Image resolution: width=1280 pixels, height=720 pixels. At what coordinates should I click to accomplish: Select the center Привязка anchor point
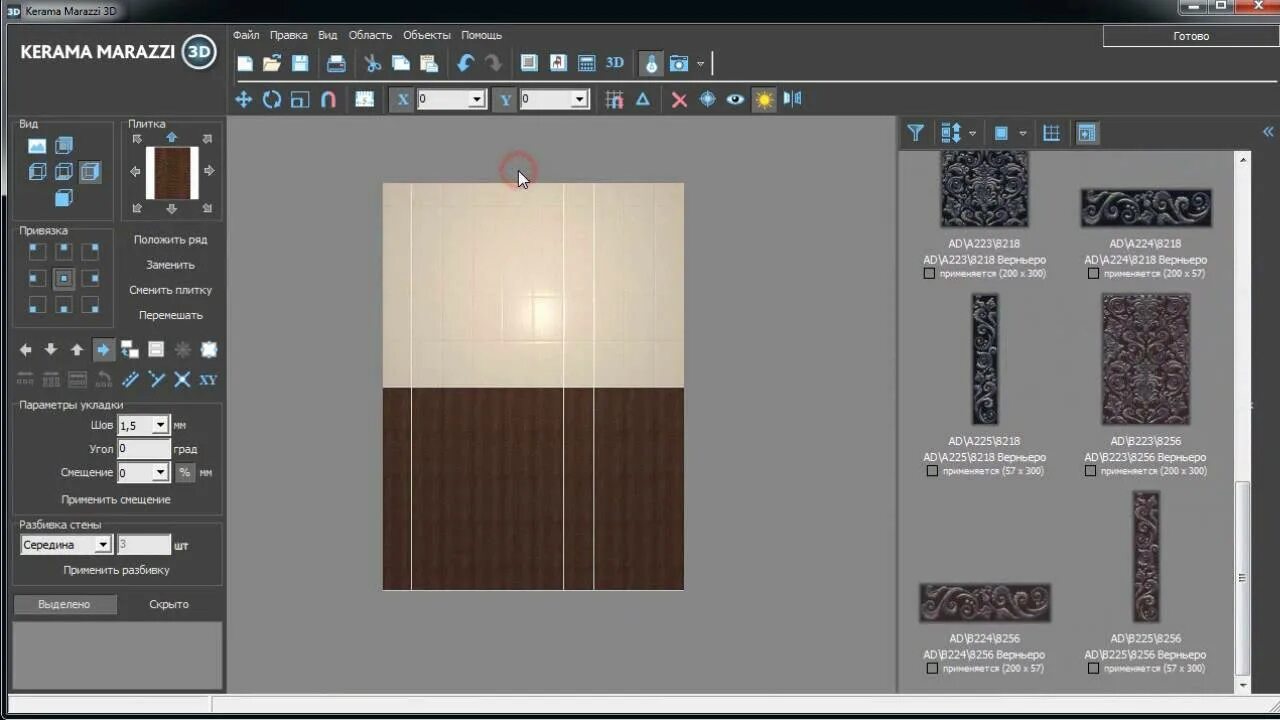[x=64, y=278]
